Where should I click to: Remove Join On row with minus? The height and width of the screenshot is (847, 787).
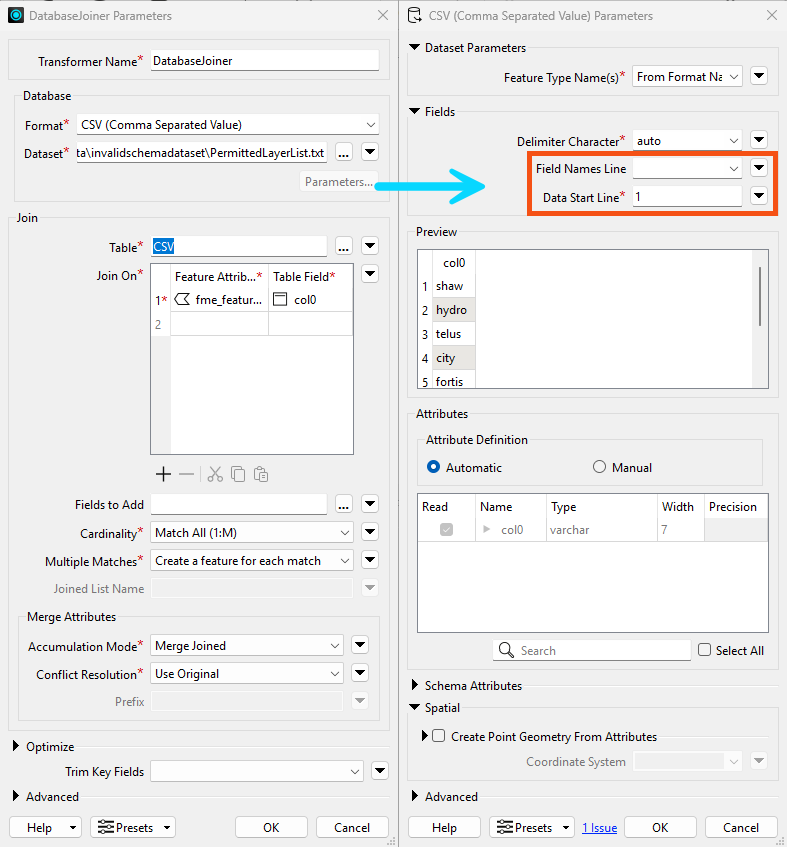coord(186,474)
